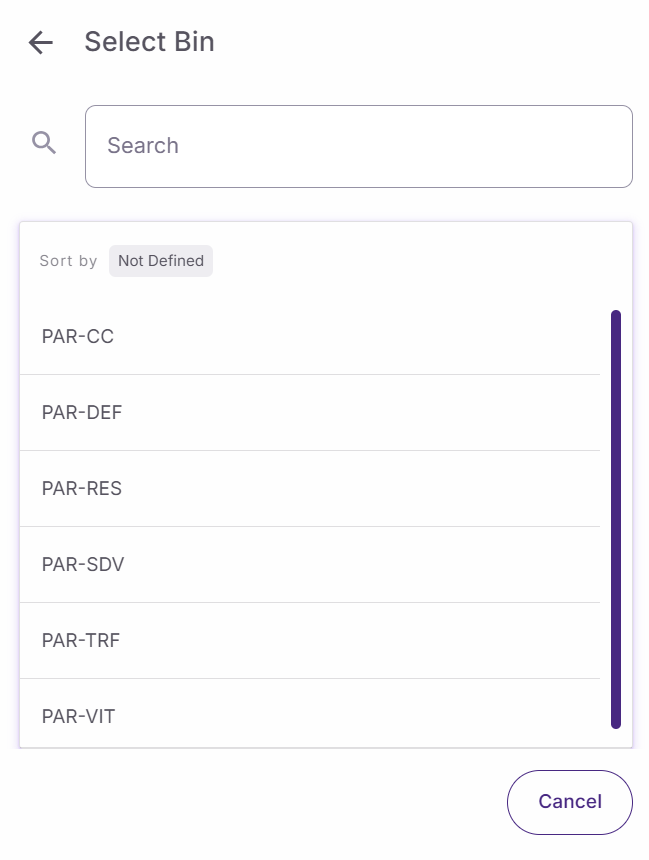Screen dimensions: 649x860
Task: Tap the left arrow beside Select Bin
Action: (40, 42)
